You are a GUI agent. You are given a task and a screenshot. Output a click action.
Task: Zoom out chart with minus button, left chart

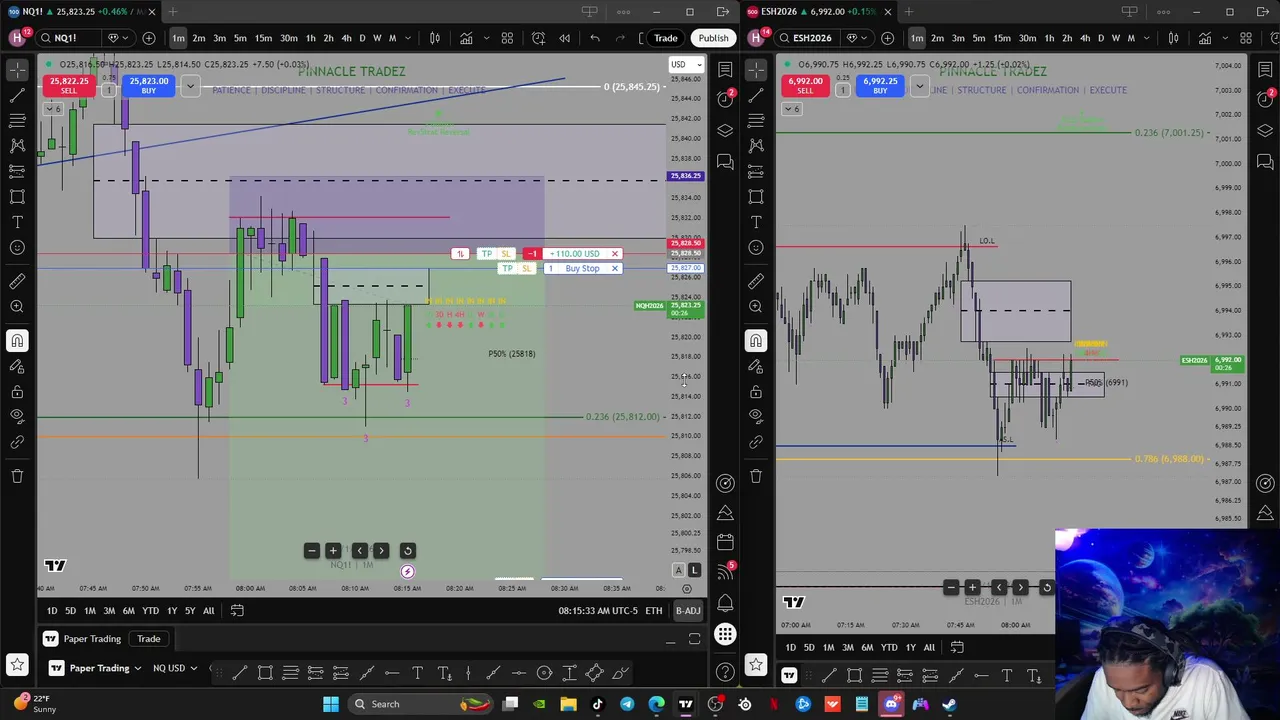click(x=312, y=551)
